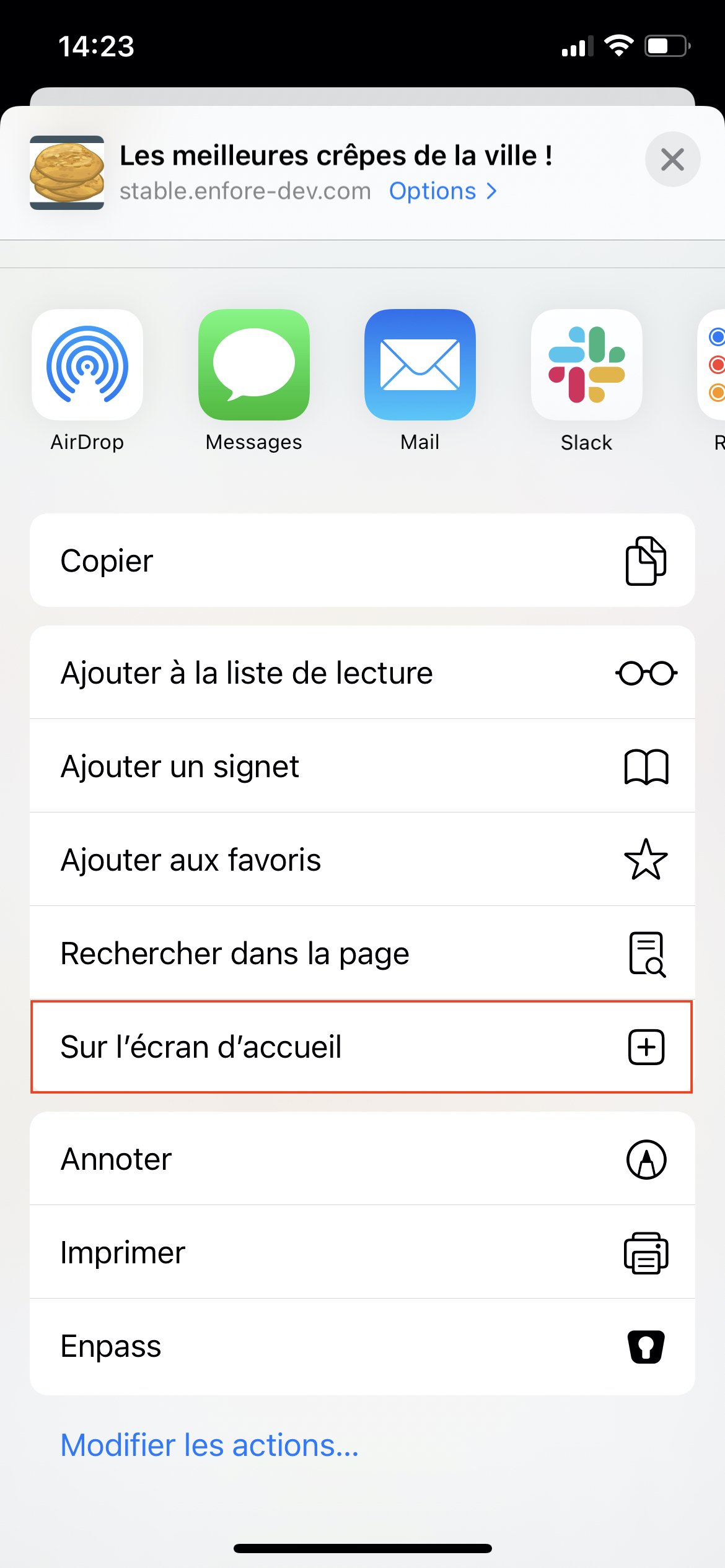Image resolution: width=725 pixels, height=1568 pixels.
Task: Tap the copy documents icon
Action: (x=646, y=560)
